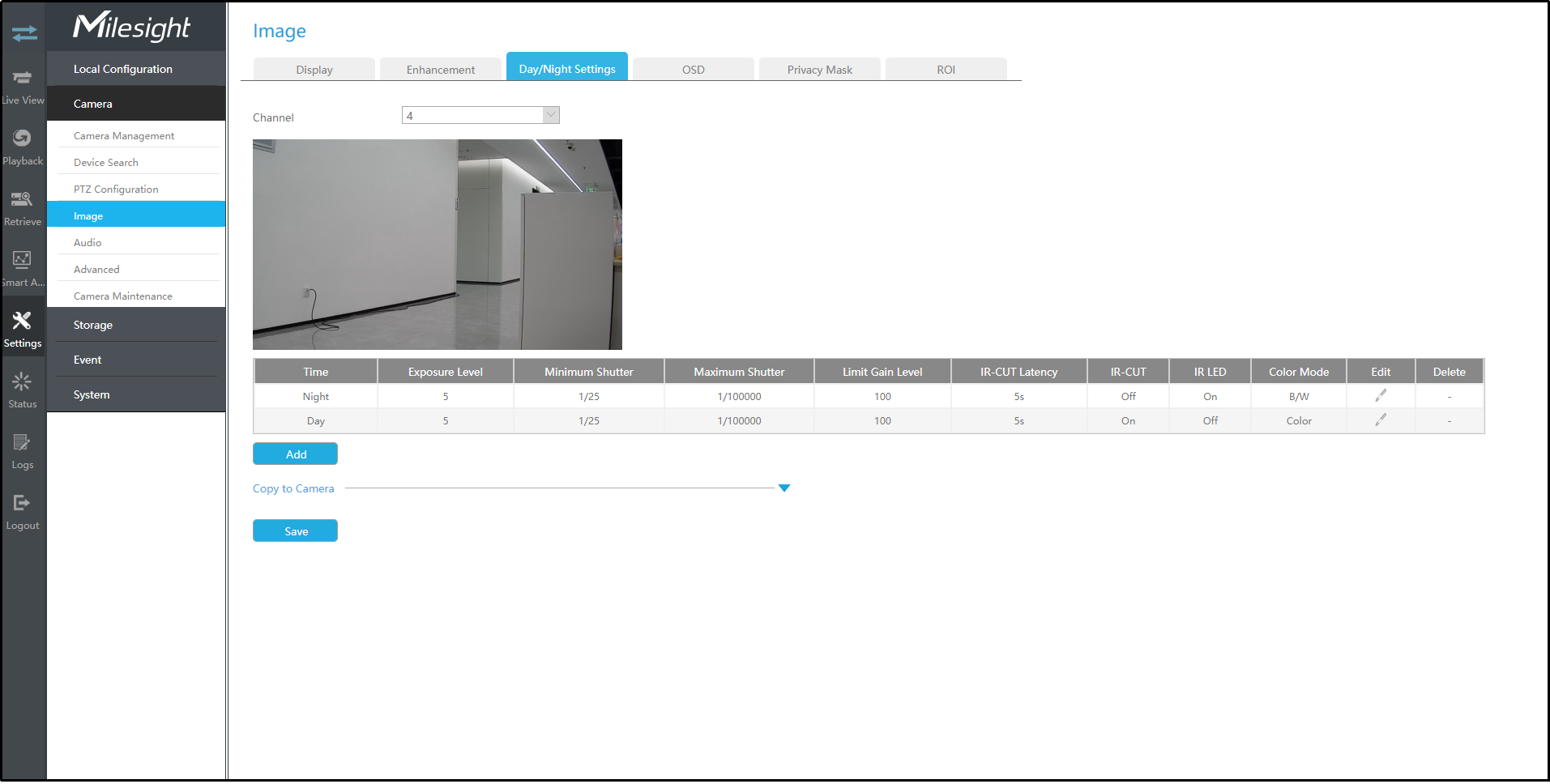Click the Add button
Image resolution: width=1550 pixels, height=784 pixels.
pyautogui.click(x=296, y=454)
